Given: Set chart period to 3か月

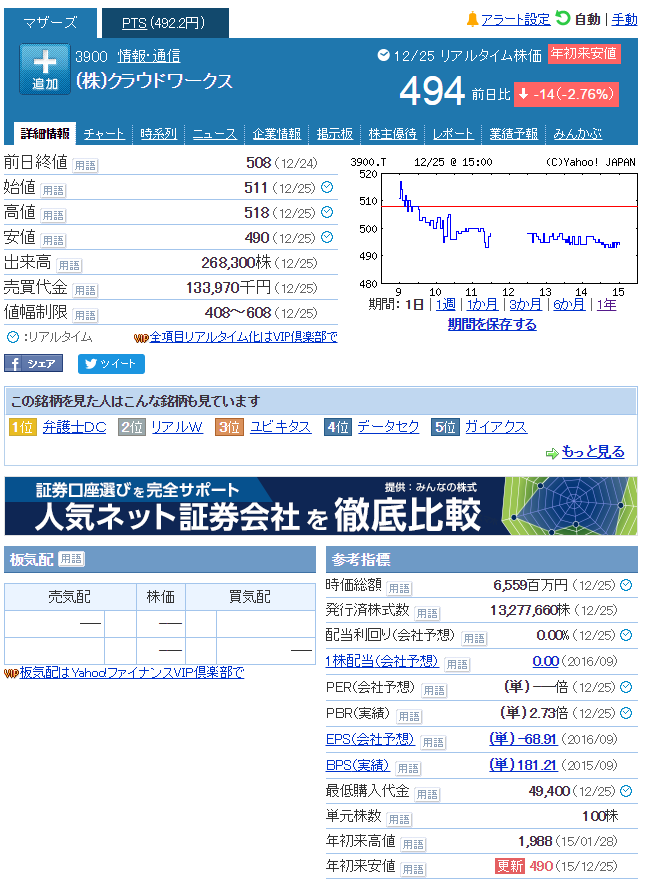Looking at the screenshot, I should (525, 304).
